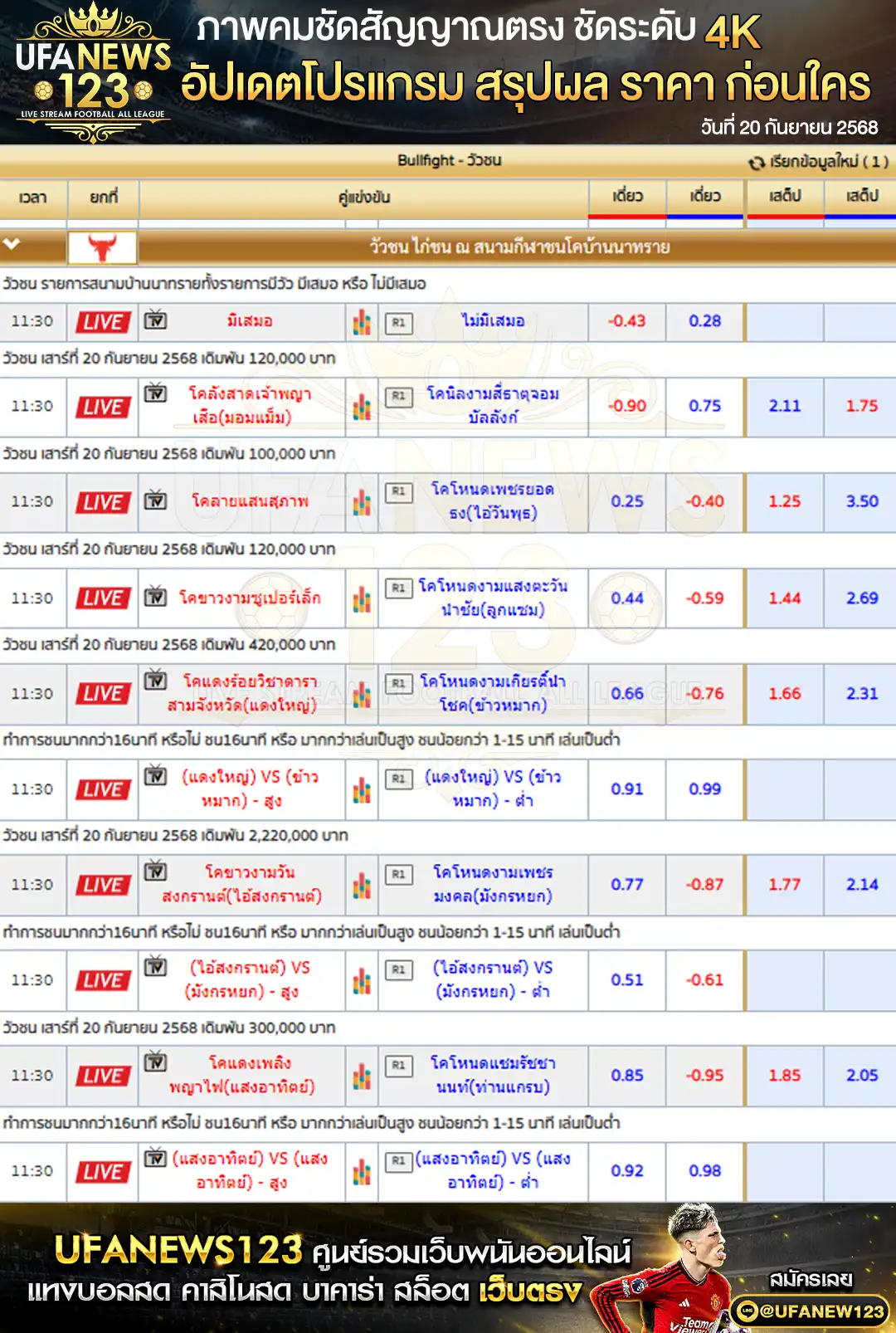Select the ยกที่ column header
This screenshot has height=1333, width=896.
(104, 198)
